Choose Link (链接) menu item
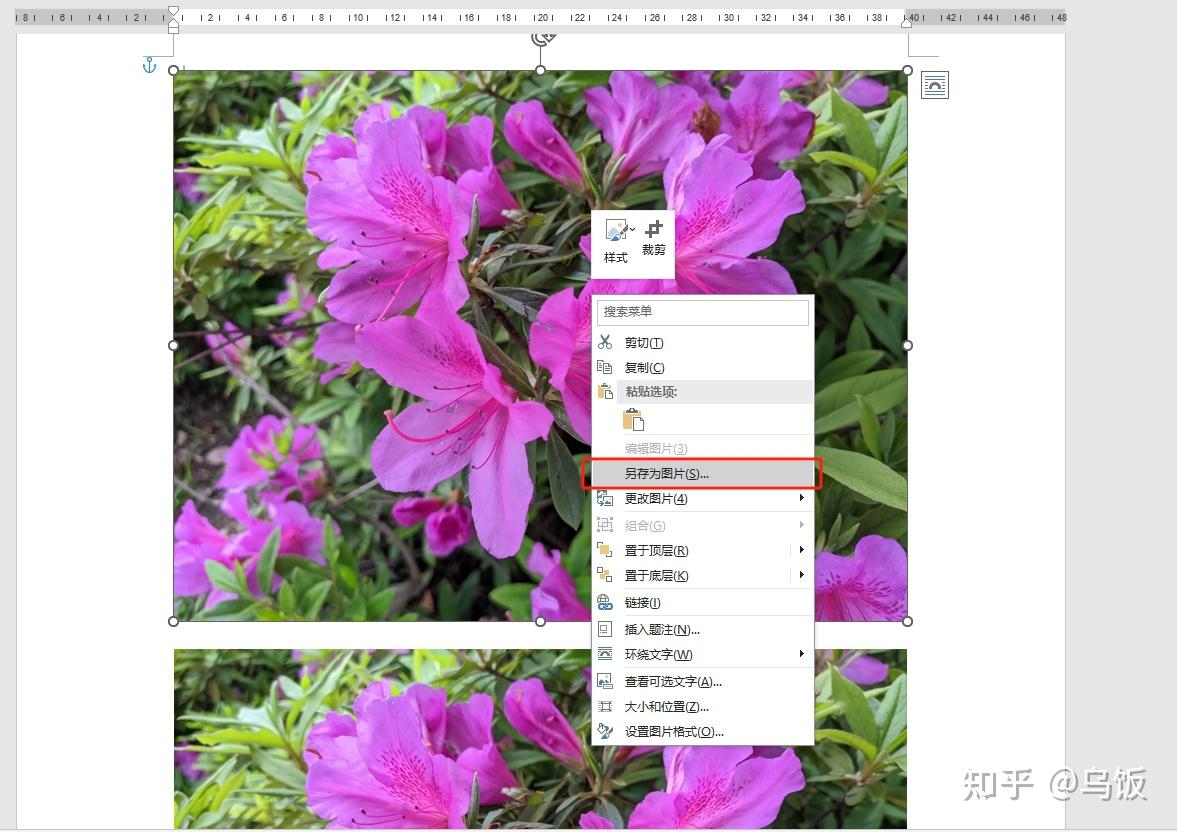Viewport: 1177px width, 832px height. pyautogui.click(x=703, y=603)
